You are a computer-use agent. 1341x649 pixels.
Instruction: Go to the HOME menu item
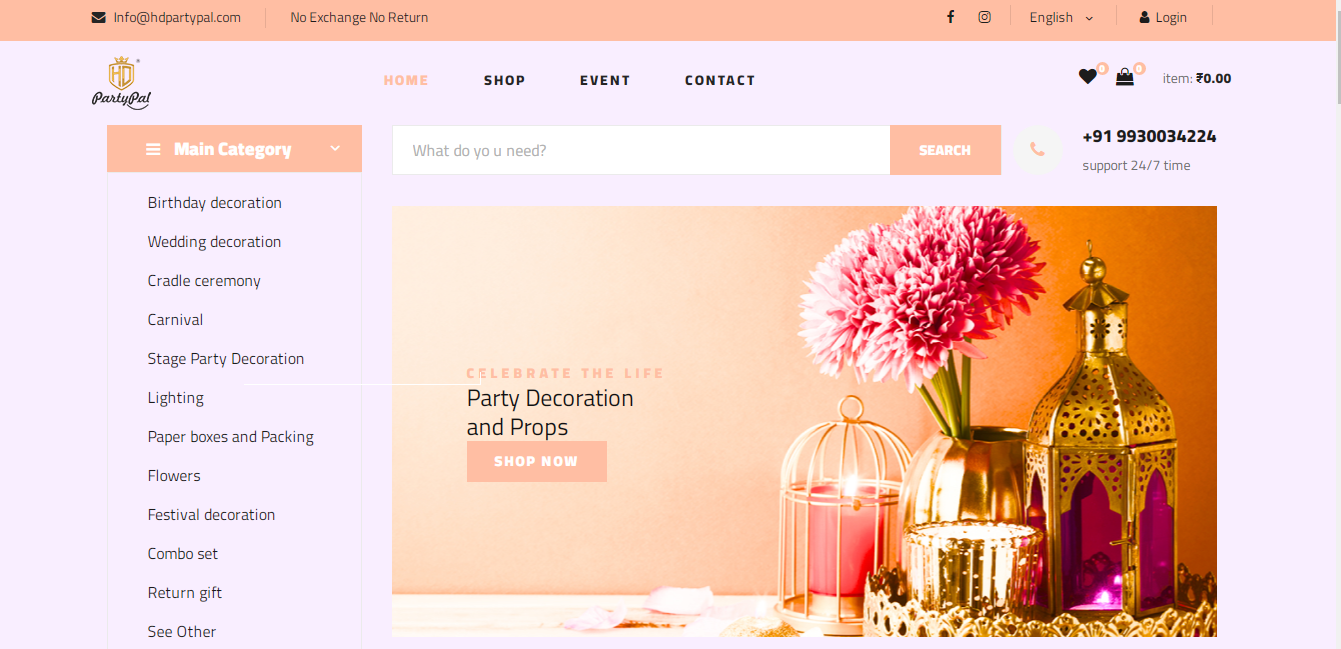(x=406, y=80)
